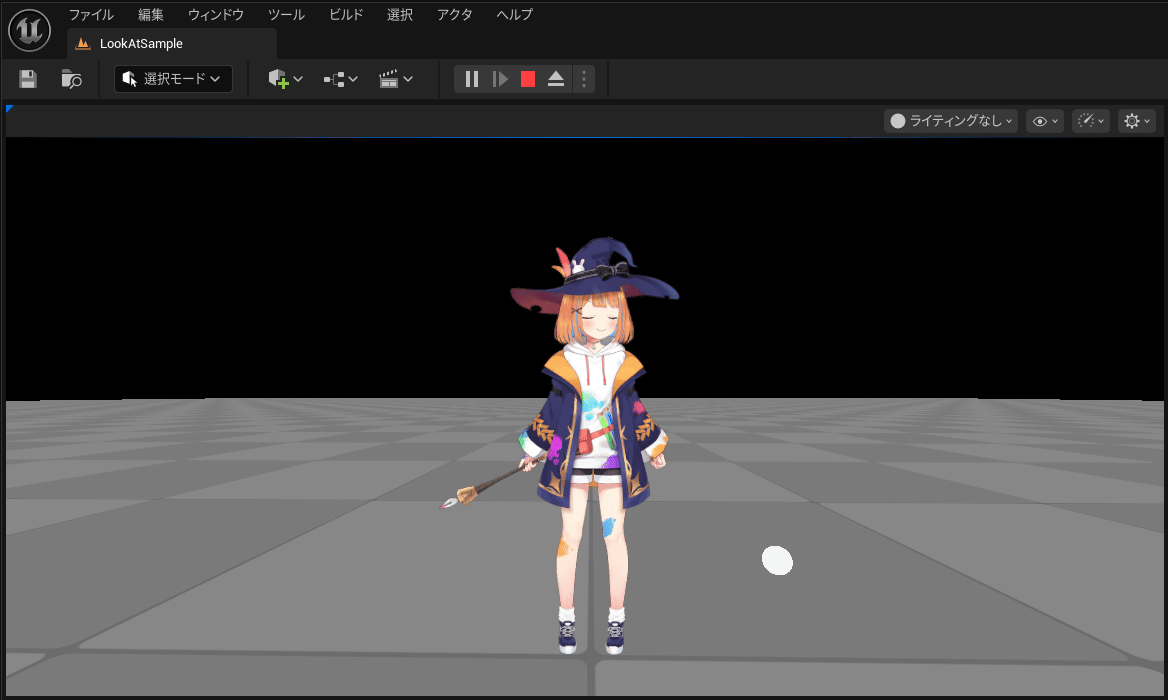
Task: Click the Unreal Engine logo icon
Action: click(29, 31)
